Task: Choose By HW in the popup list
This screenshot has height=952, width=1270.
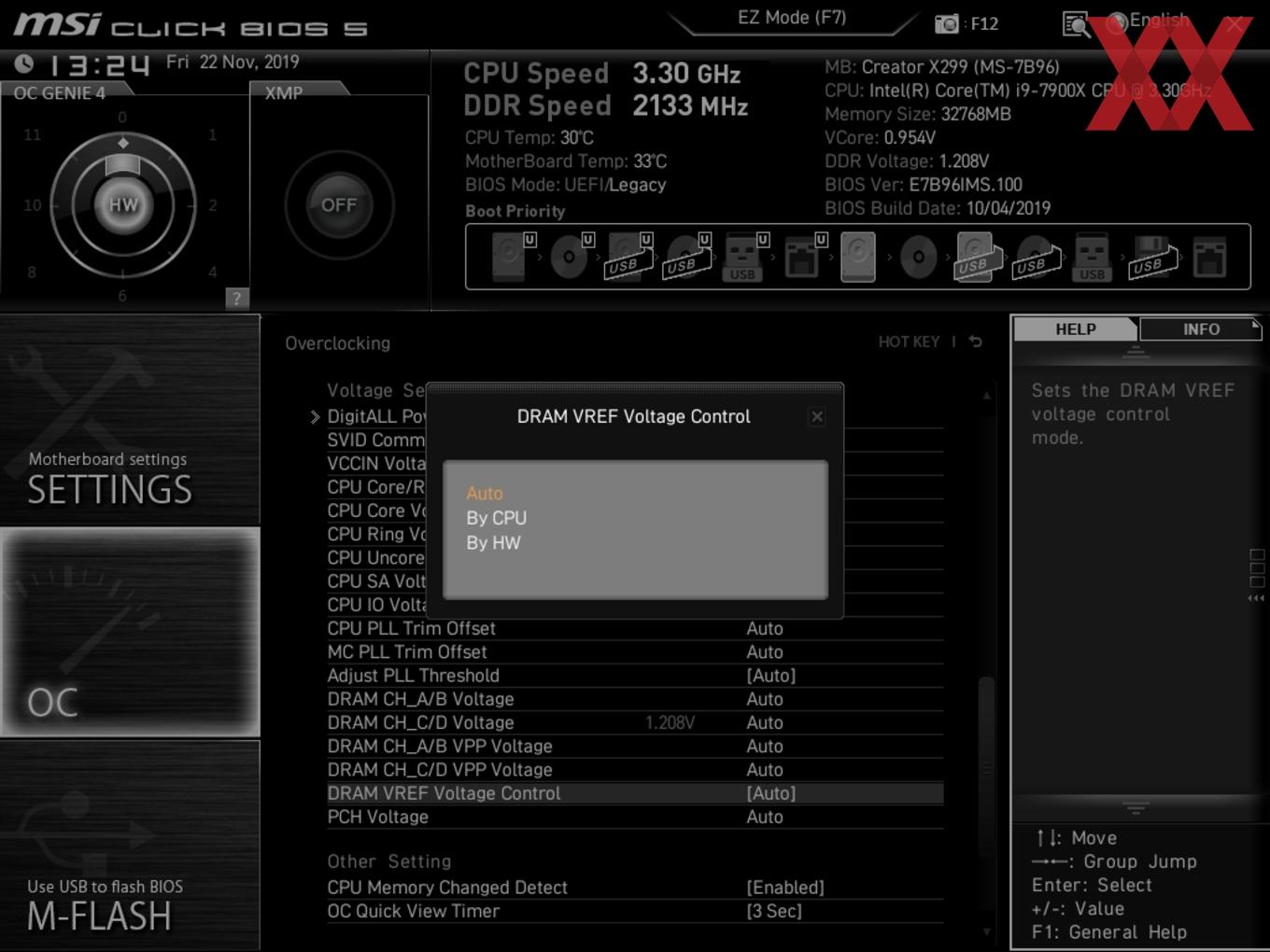Action: point(494,542)
